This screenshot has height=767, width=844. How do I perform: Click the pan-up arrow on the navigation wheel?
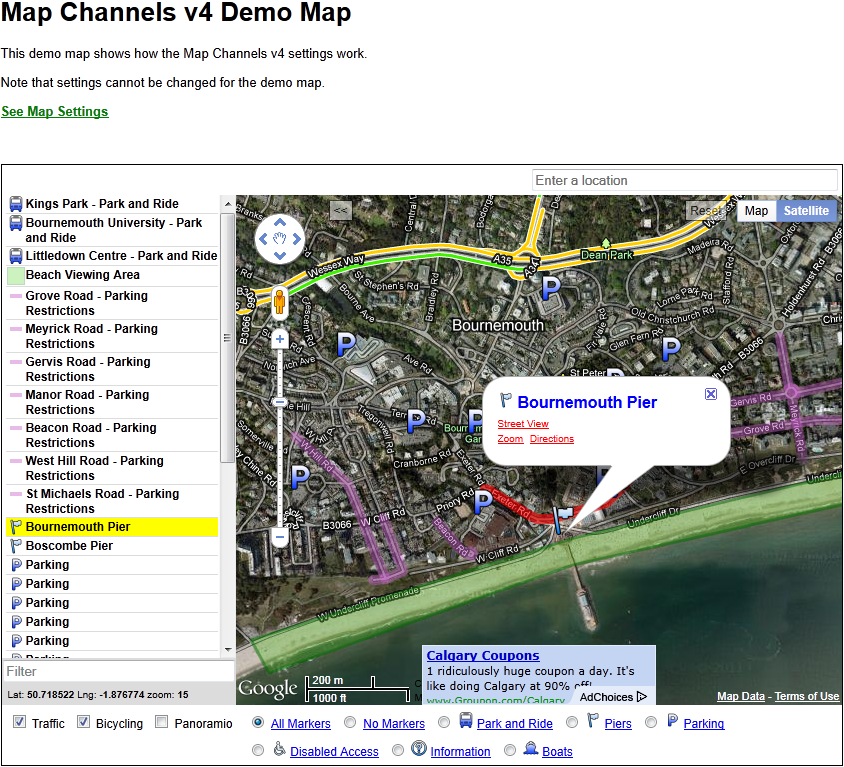(x=279, y=224)
